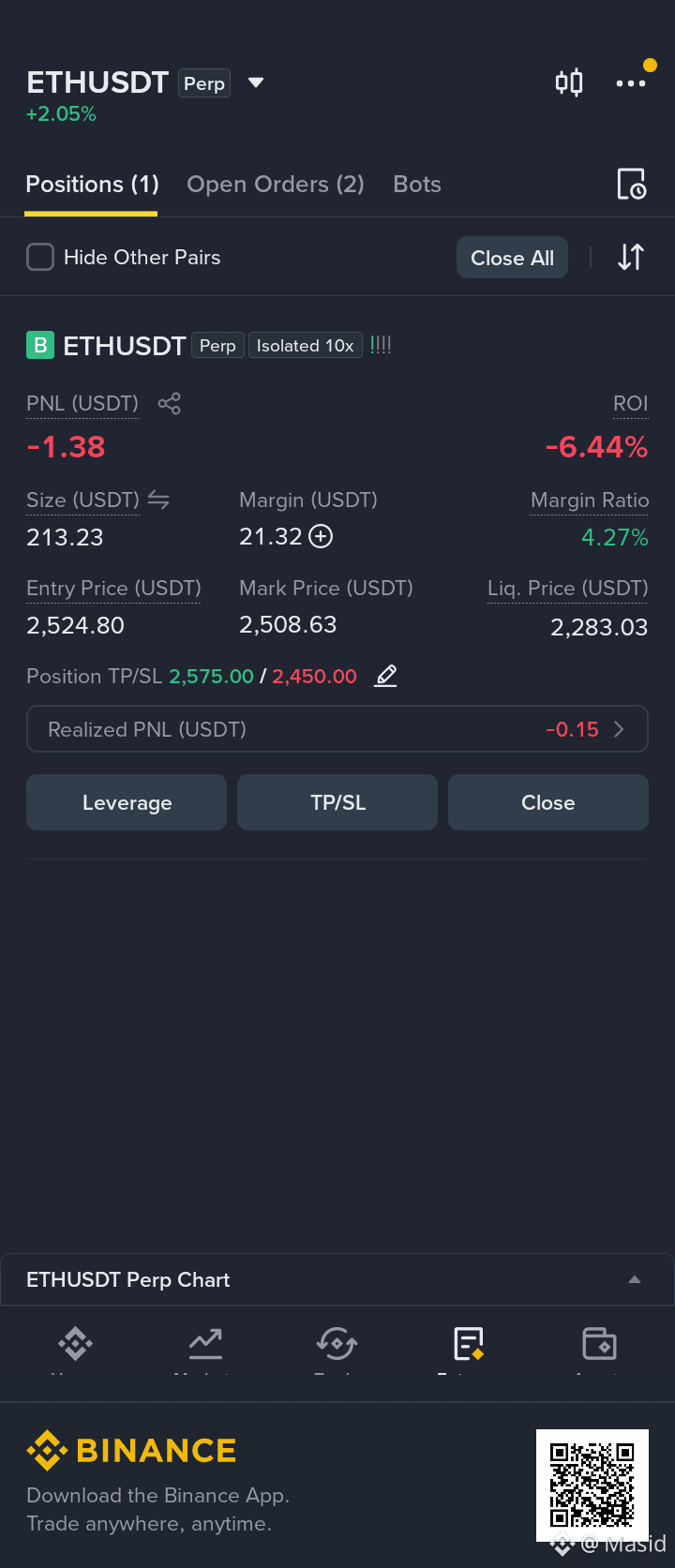Open the ETHUSDT pair dropdown arrow
This screenshot has height=1568, width=675.
click(256, 82)
